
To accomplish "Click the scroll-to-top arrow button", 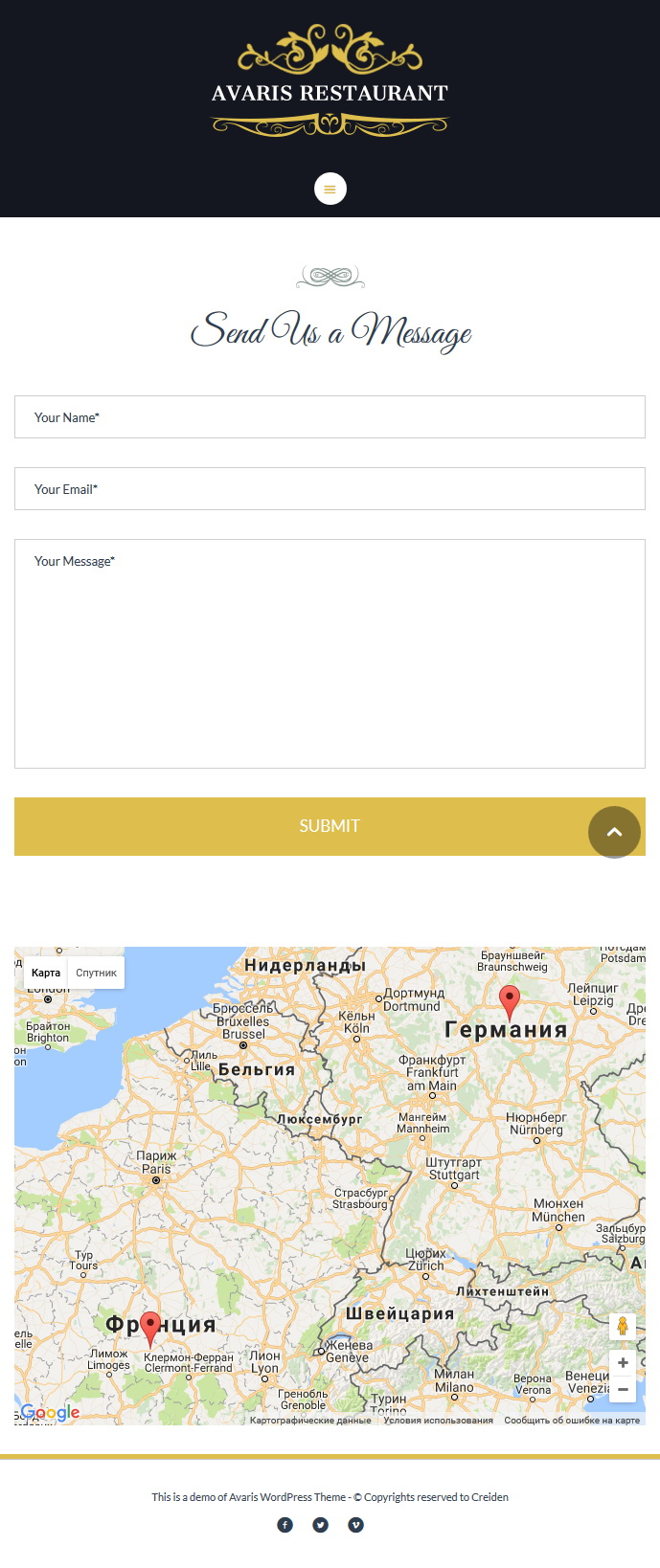I will pos(614,832).
